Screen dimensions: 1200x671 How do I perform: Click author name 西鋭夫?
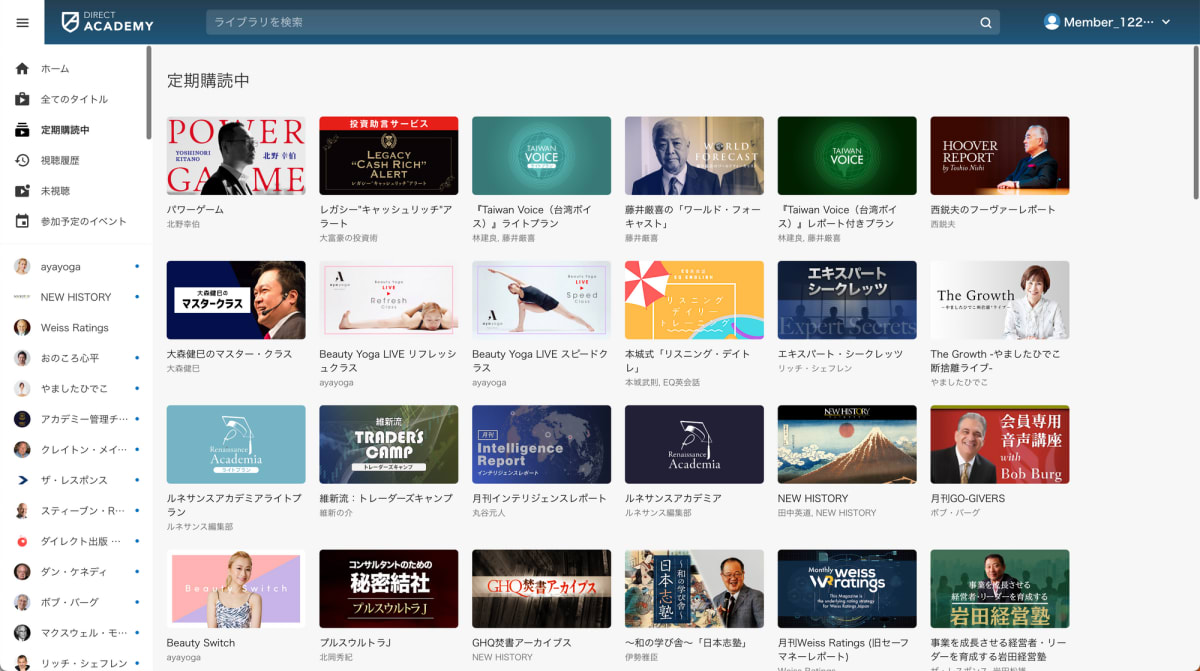pyautogui.click(x=943, y=224)
